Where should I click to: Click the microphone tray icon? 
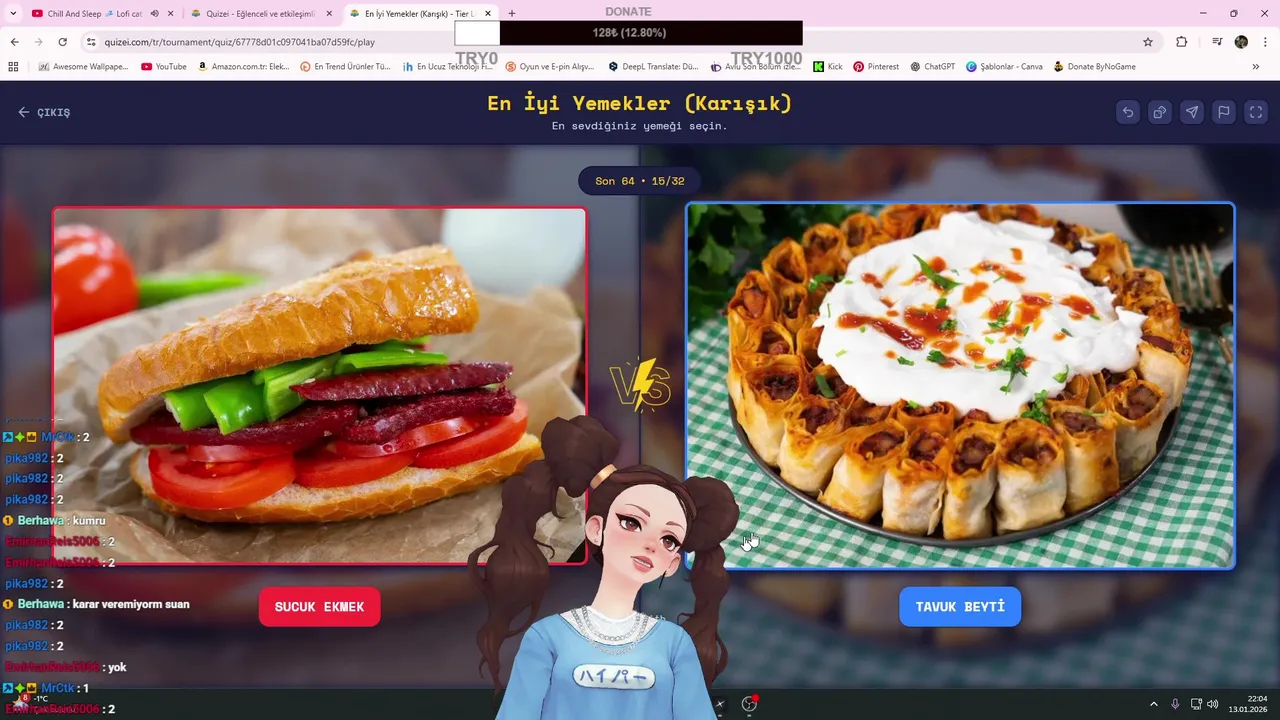[x=1175, y=704]
